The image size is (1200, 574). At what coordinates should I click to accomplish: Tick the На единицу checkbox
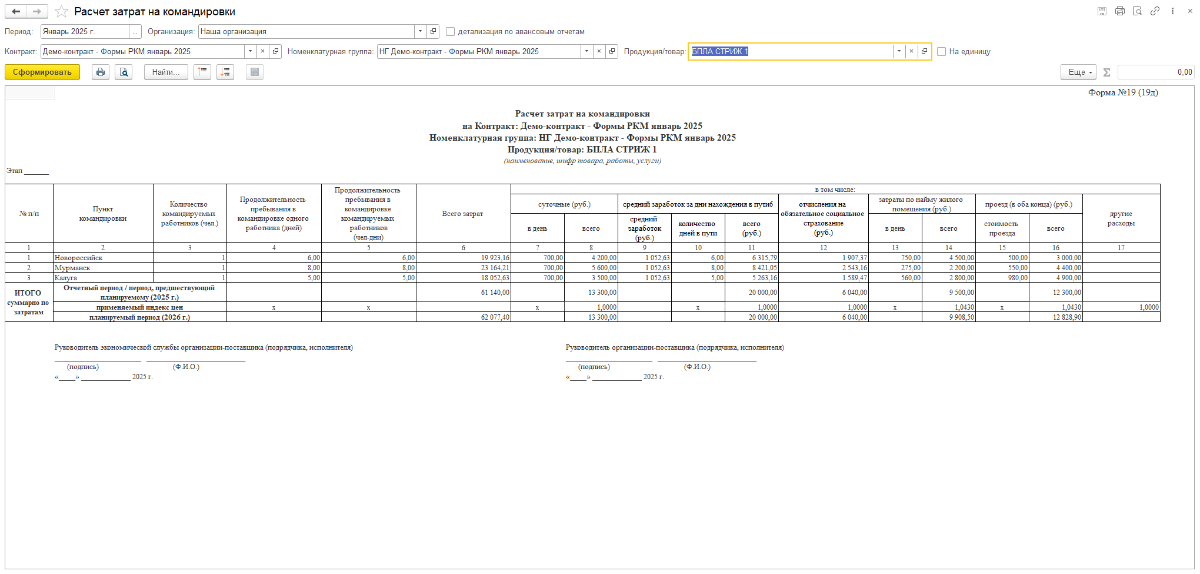[941, 51]
